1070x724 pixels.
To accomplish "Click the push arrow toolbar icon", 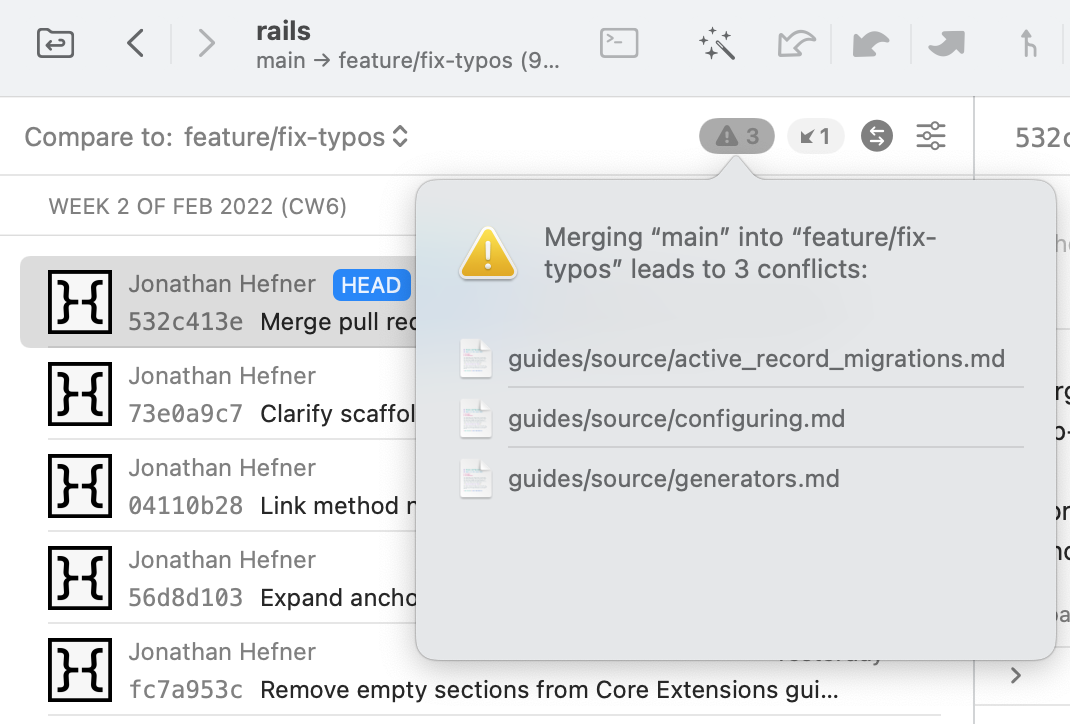I will (946, 43).
